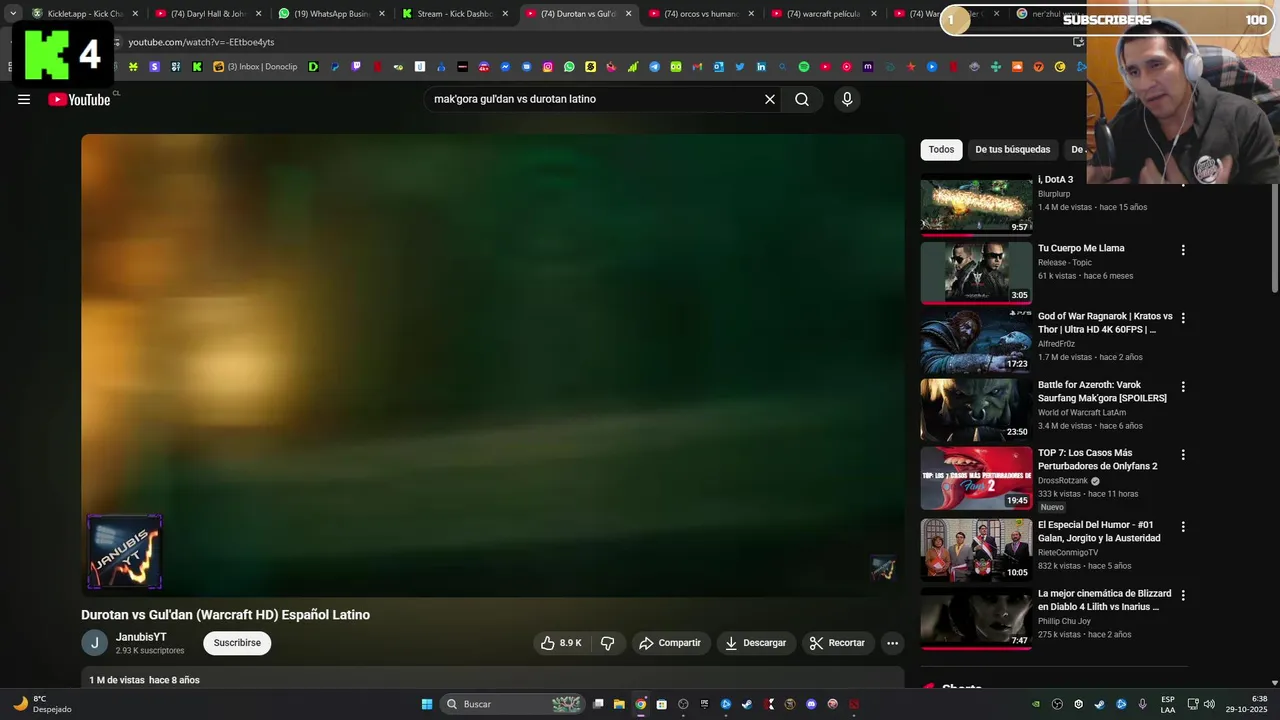Viewport: 1280px width, 720px height.
Task: Open the tab search dropdown arrow
Action: [x=13, y=14]
